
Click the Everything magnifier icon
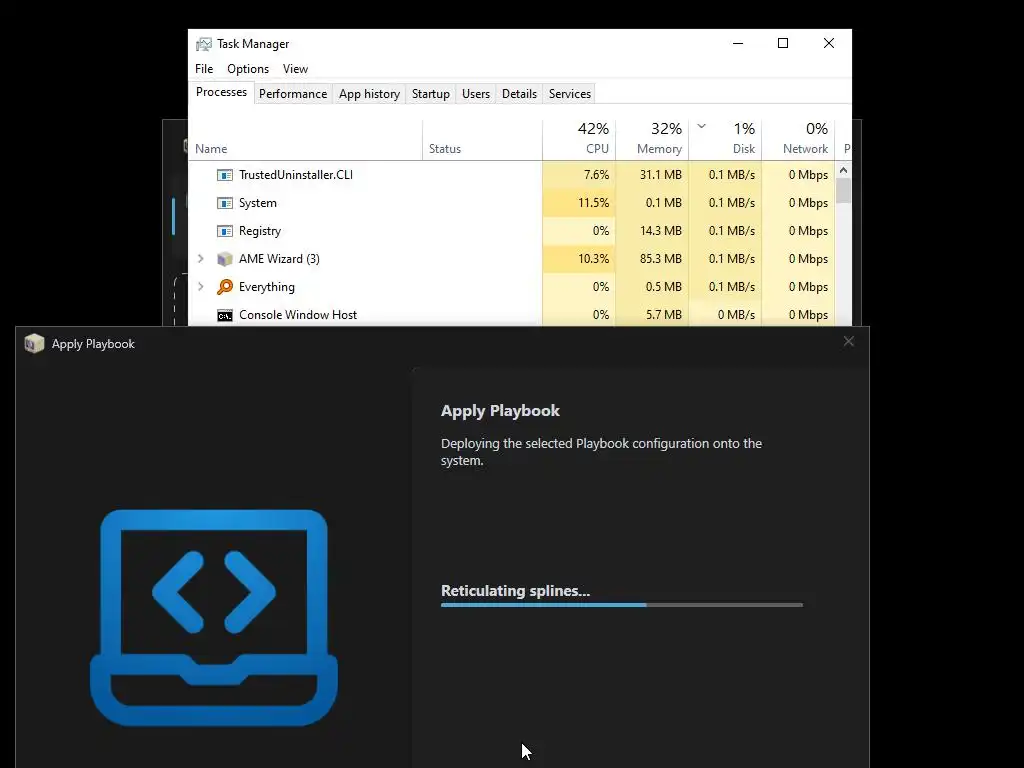click(225, 287)
